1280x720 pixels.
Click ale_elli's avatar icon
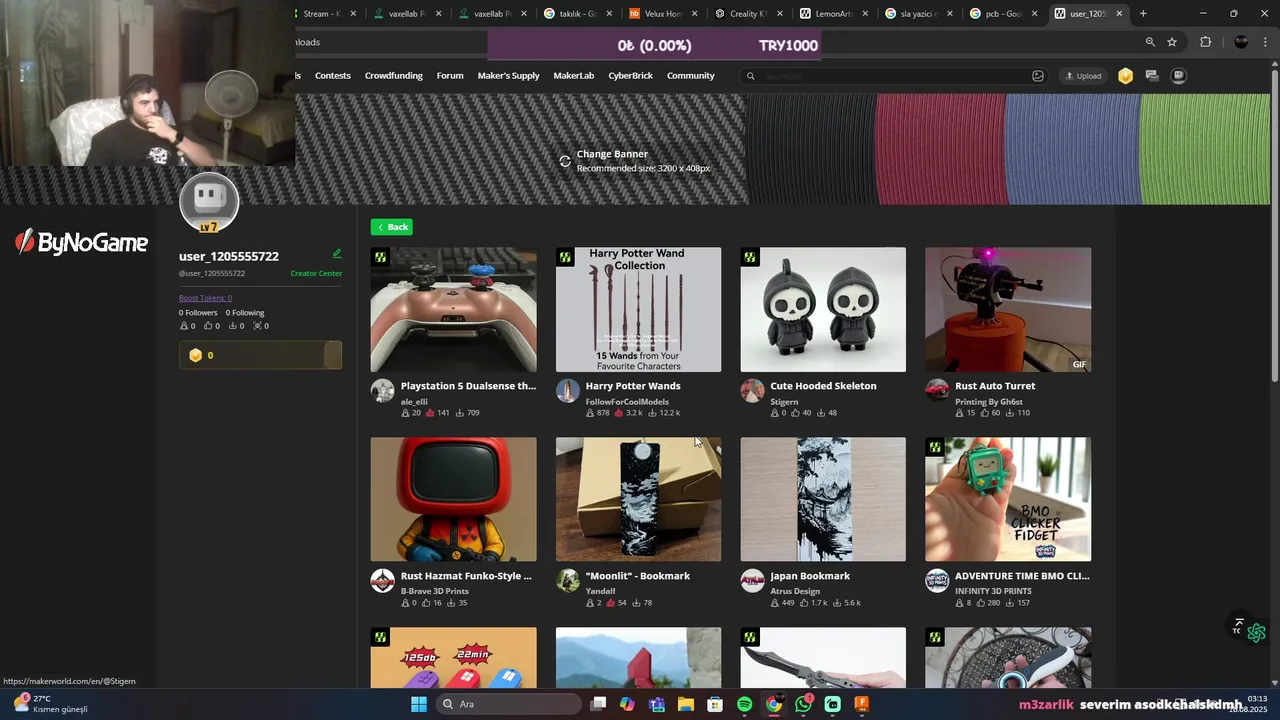tap(383, 391)
